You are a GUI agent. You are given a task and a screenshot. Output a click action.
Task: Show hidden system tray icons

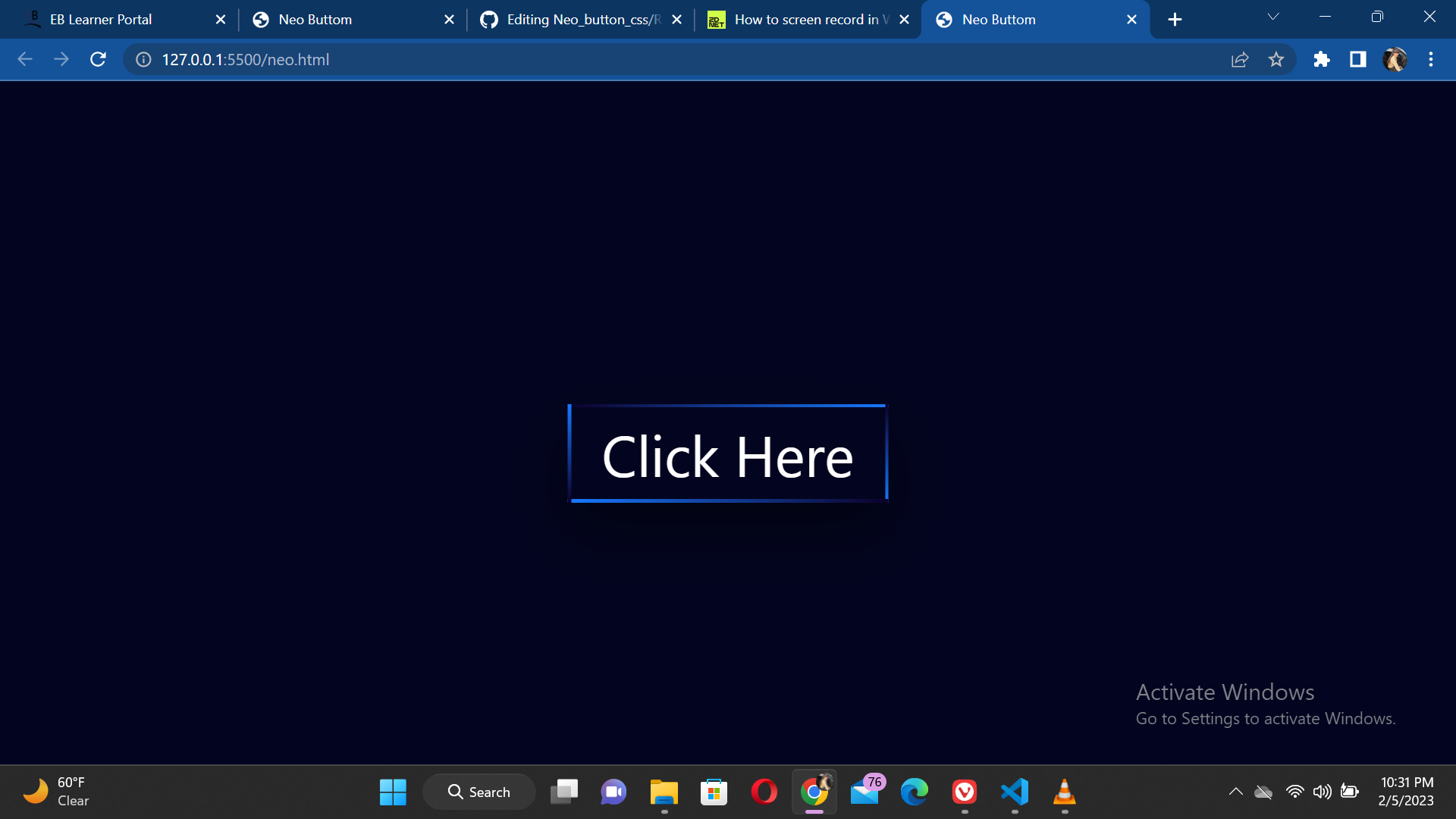(1235, 792)
